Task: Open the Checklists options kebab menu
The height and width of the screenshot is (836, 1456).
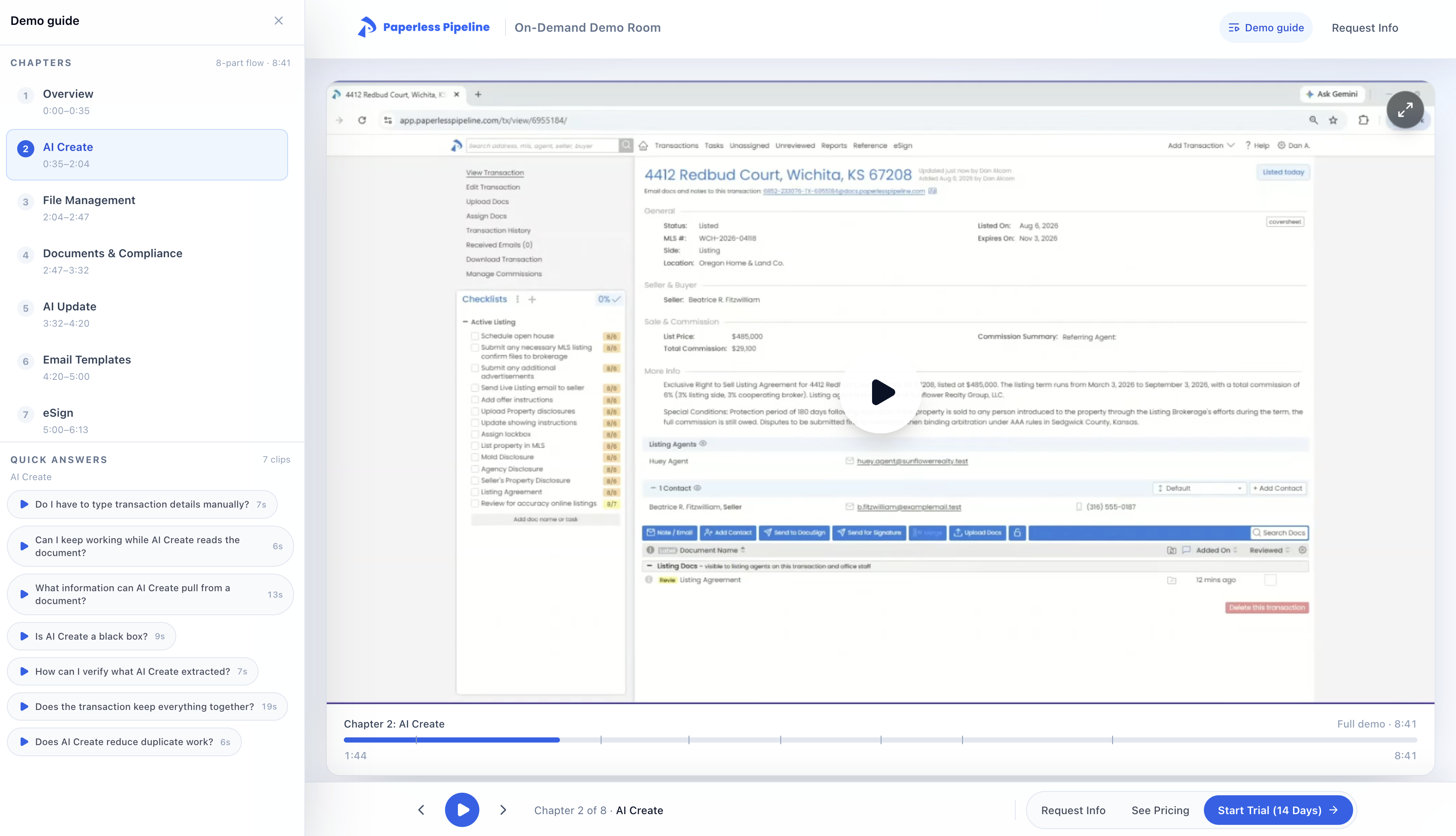Action: [x=517, y=299]
